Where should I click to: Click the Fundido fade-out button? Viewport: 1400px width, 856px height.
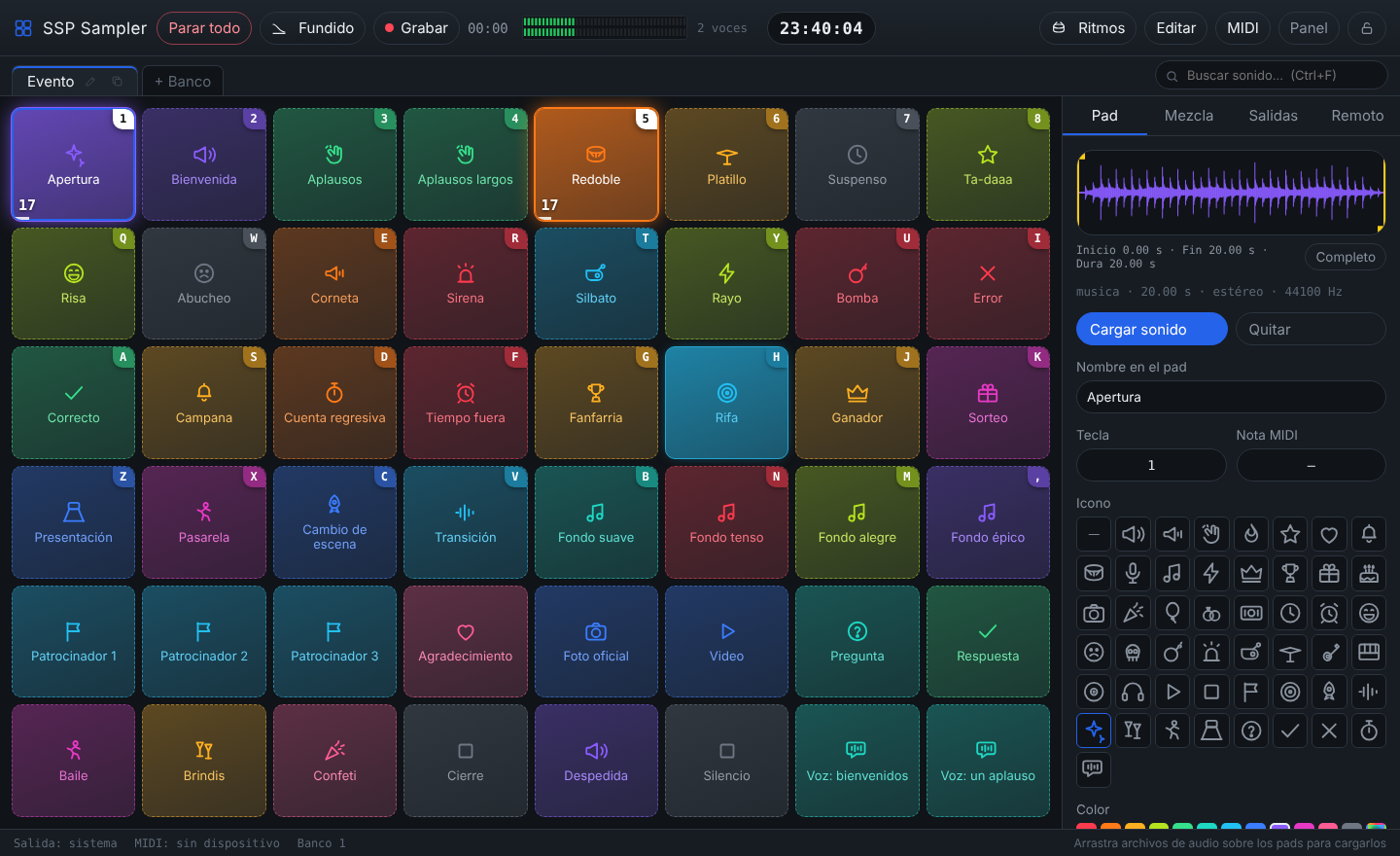[312, 28]
